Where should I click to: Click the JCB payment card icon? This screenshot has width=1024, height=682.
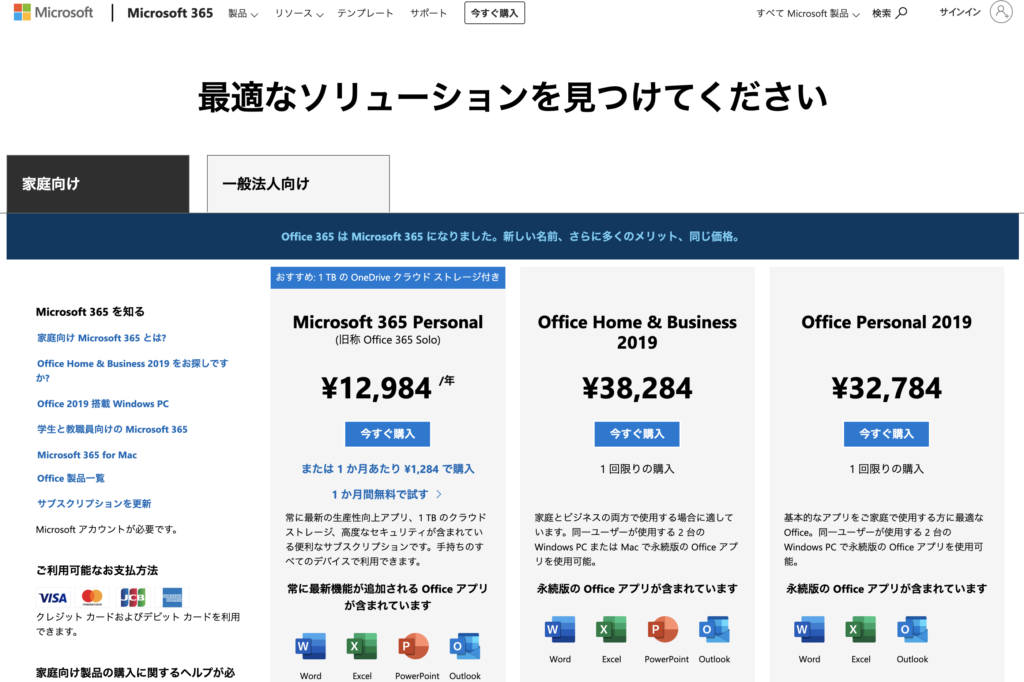pos(133,597)
